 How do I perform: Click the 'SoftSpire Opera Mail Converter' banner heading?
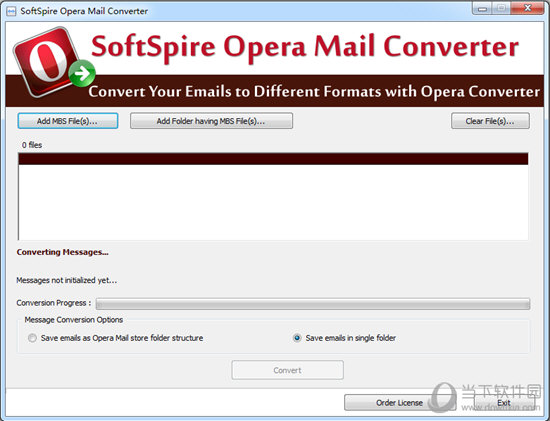tap(305, 47)
